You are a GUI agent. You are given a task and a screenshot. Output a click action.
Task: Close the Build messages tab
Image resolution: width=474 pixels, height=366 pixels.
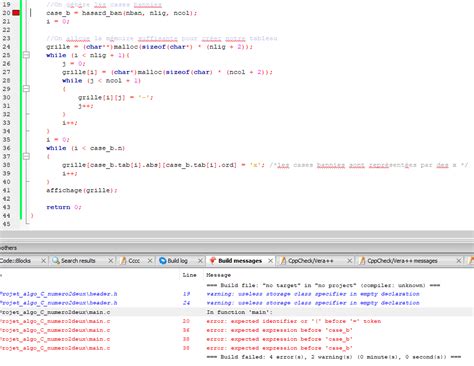(x=270, y=261)
